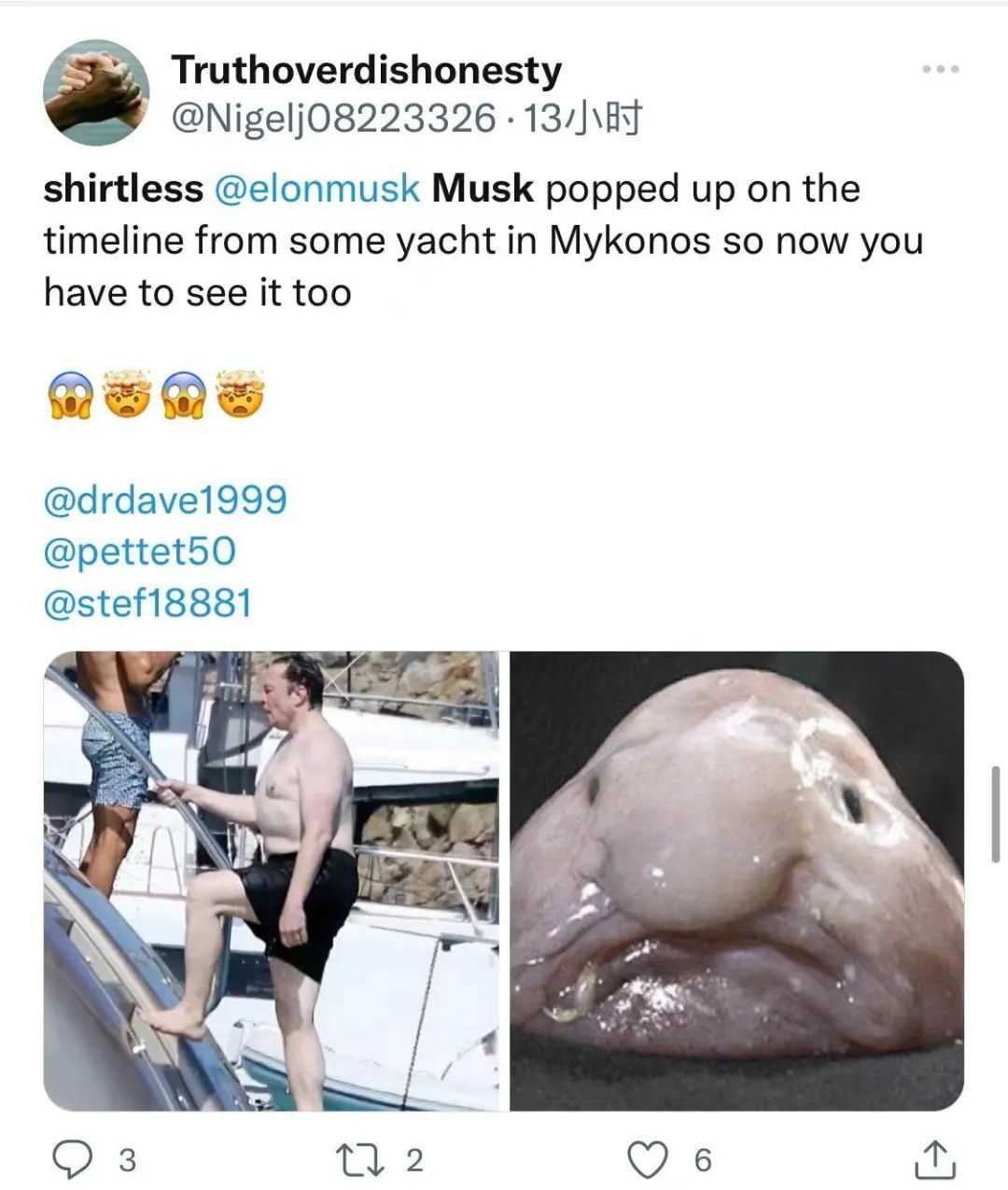Tap the tweet text about Mykonos yacht
Viewport: 1008px width, 1190px height.
pos(483,241)
